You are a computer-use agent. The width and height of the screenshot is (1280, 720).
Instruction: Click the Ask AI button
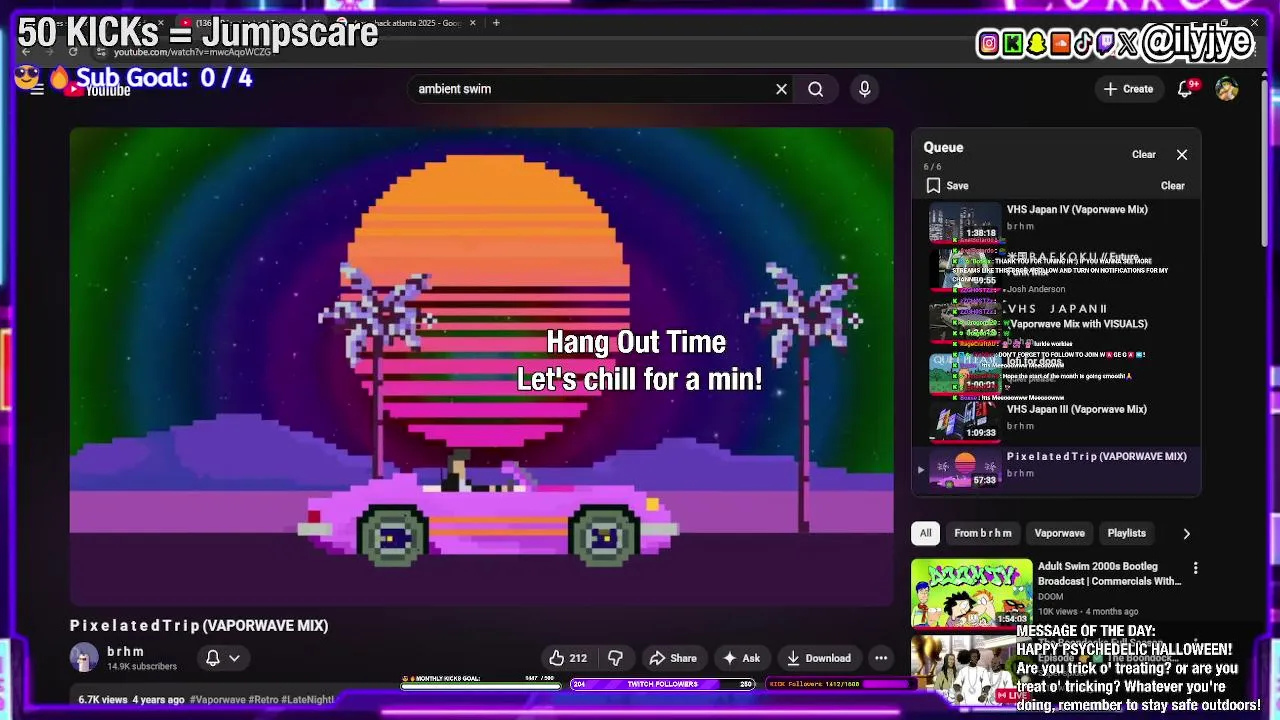[x=741, y=658]
